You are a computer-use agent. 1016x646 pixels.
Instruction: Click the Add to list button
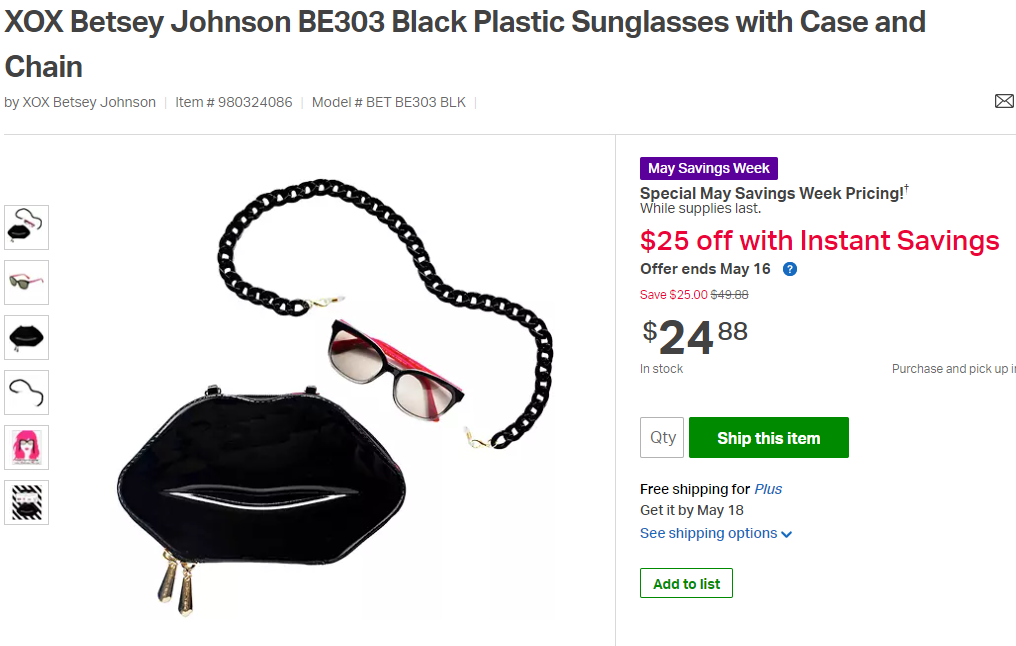point(686,584)
